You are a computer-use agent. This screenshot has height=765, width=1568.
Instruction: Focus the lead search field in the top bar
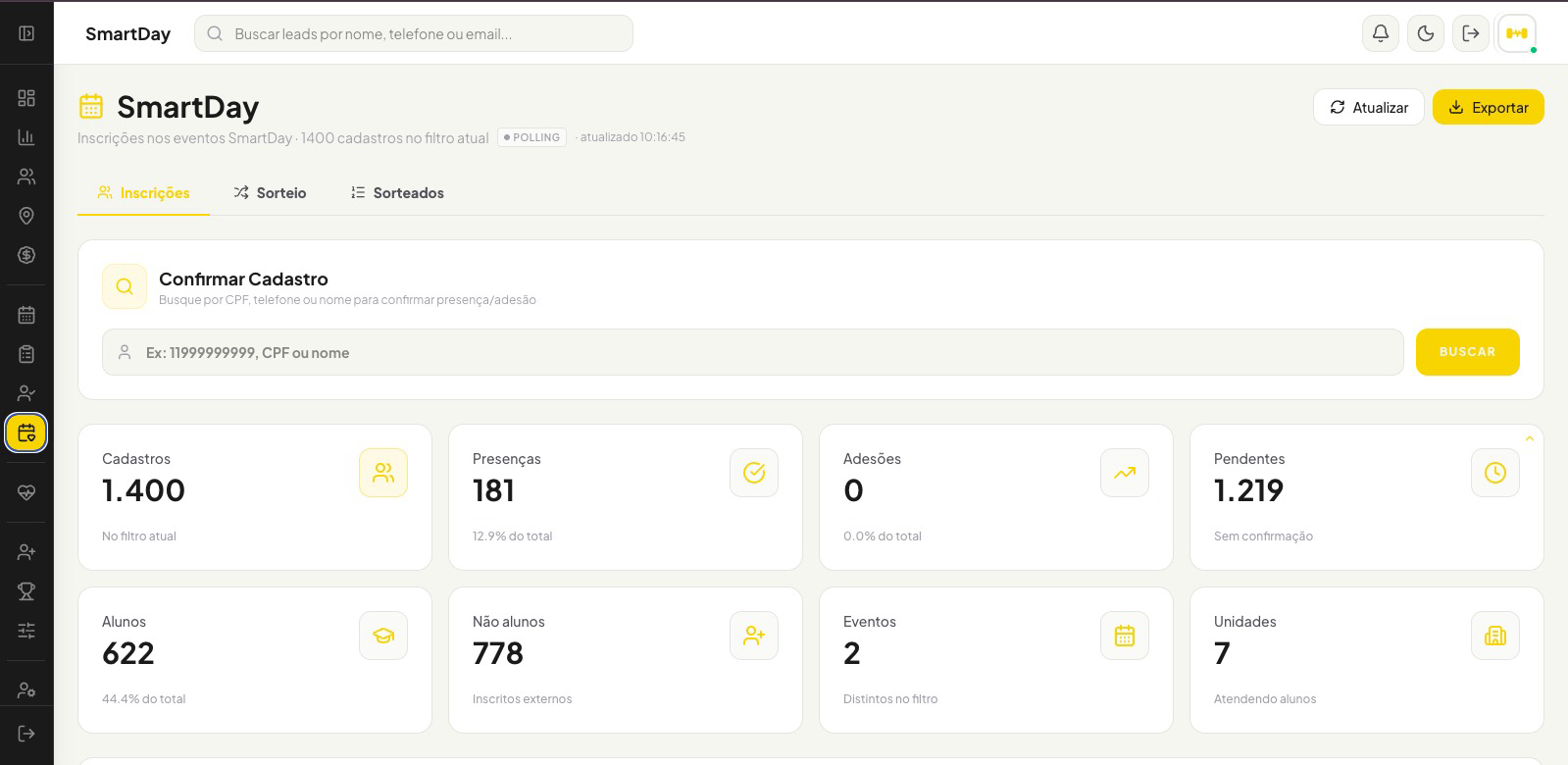tap(414, 33)
